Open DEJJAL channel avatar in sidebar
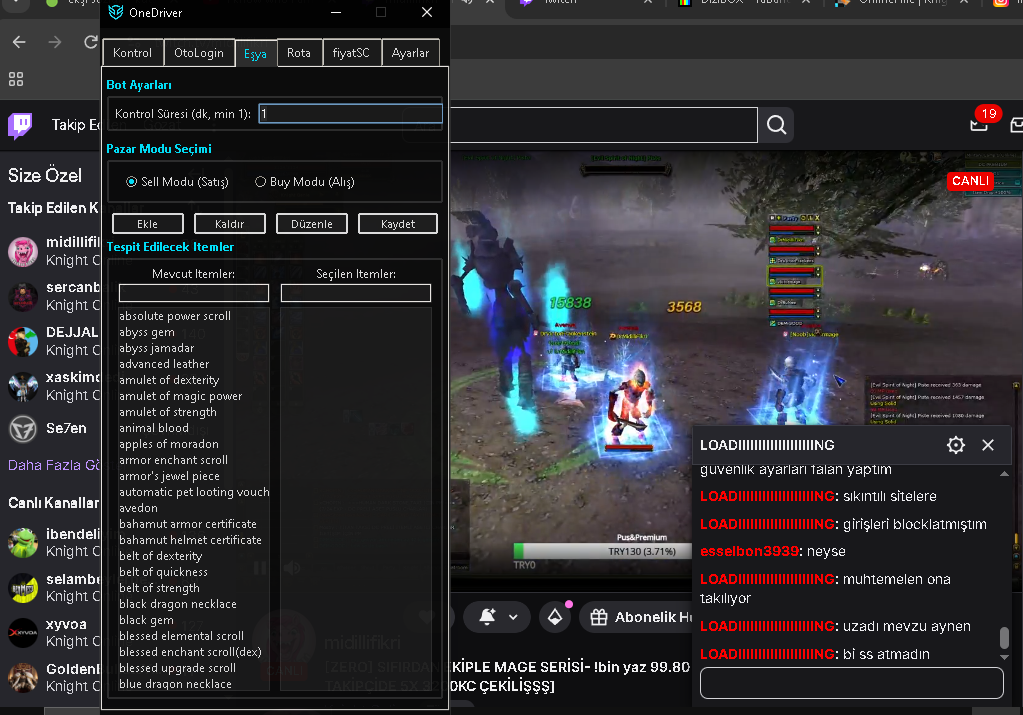 pyautogui.click(x=23, y=342)
